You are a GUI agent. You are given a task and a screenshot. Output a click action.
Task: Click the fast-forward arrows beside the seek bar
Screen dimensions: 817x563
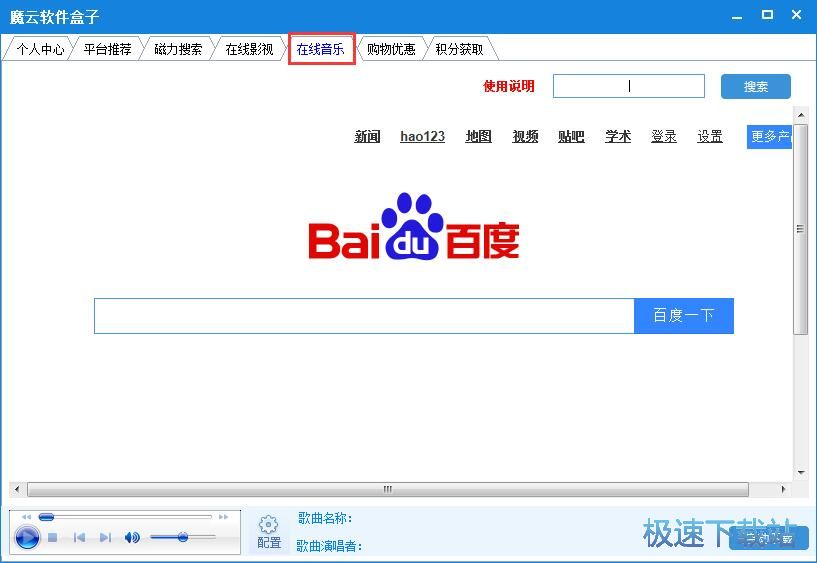[224, 517]
